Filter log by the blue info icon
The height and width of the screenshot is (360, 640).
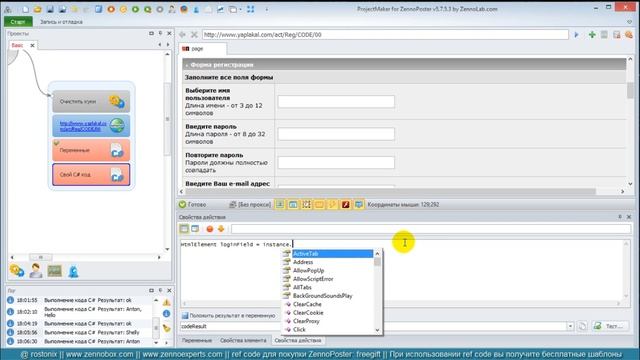167,313
